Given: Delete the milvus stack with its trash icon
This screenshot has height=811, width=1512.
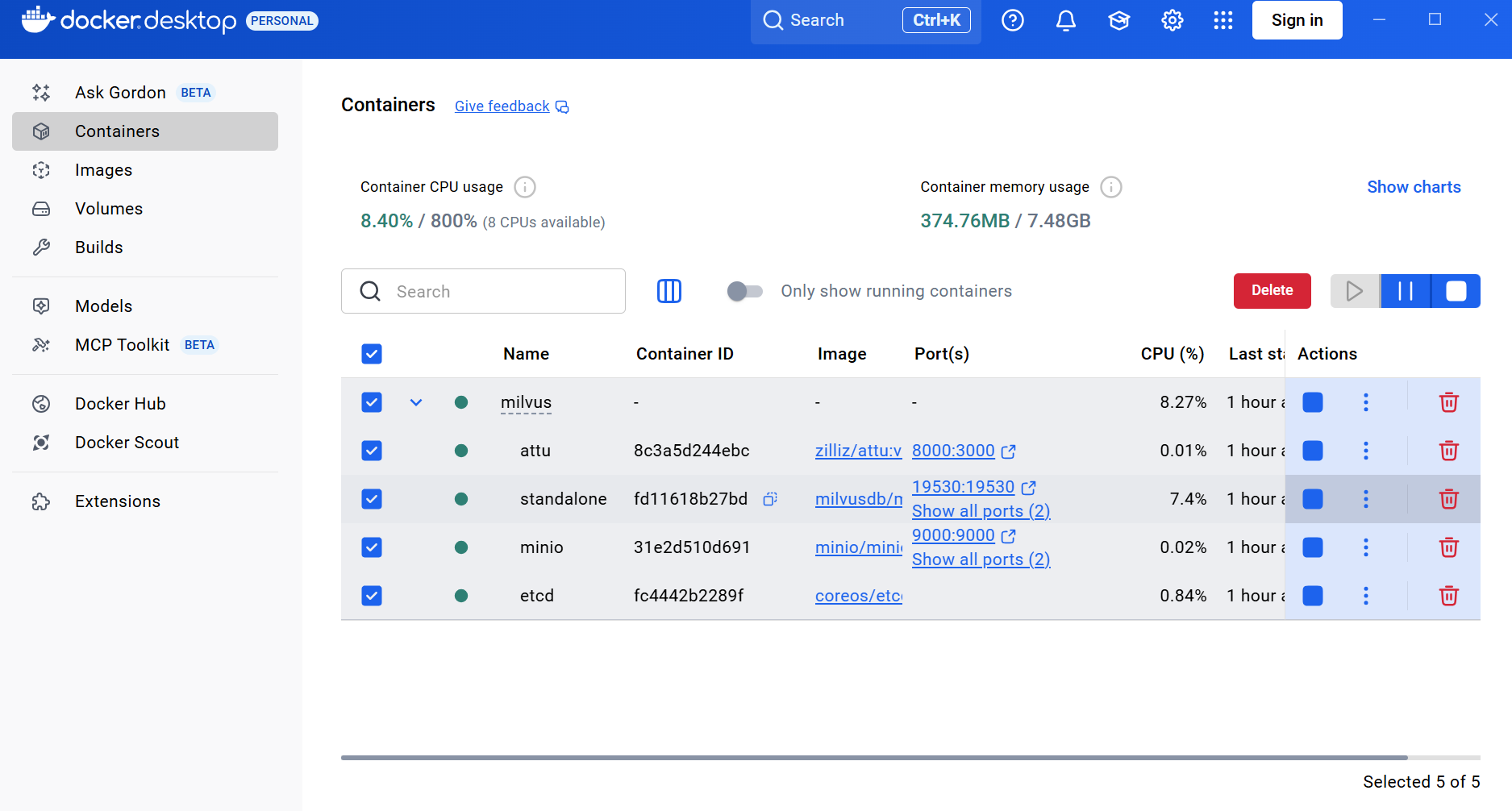Looking at the screenshot, I should point(1449,402).
